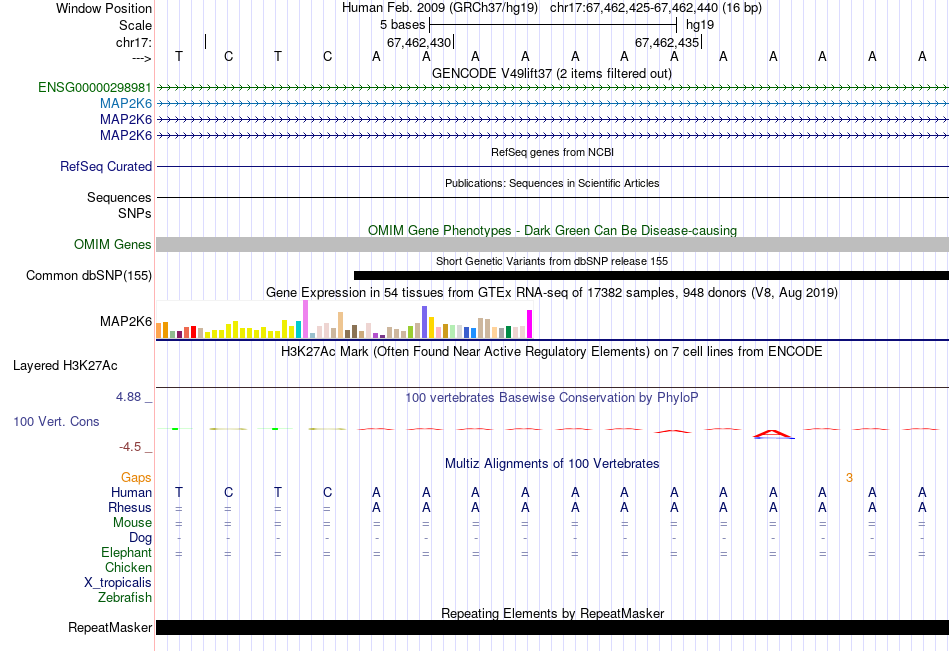Screen dimensions: 950x651
Task: Click the 67,462,435 position marker
Action: click(668, 42)
